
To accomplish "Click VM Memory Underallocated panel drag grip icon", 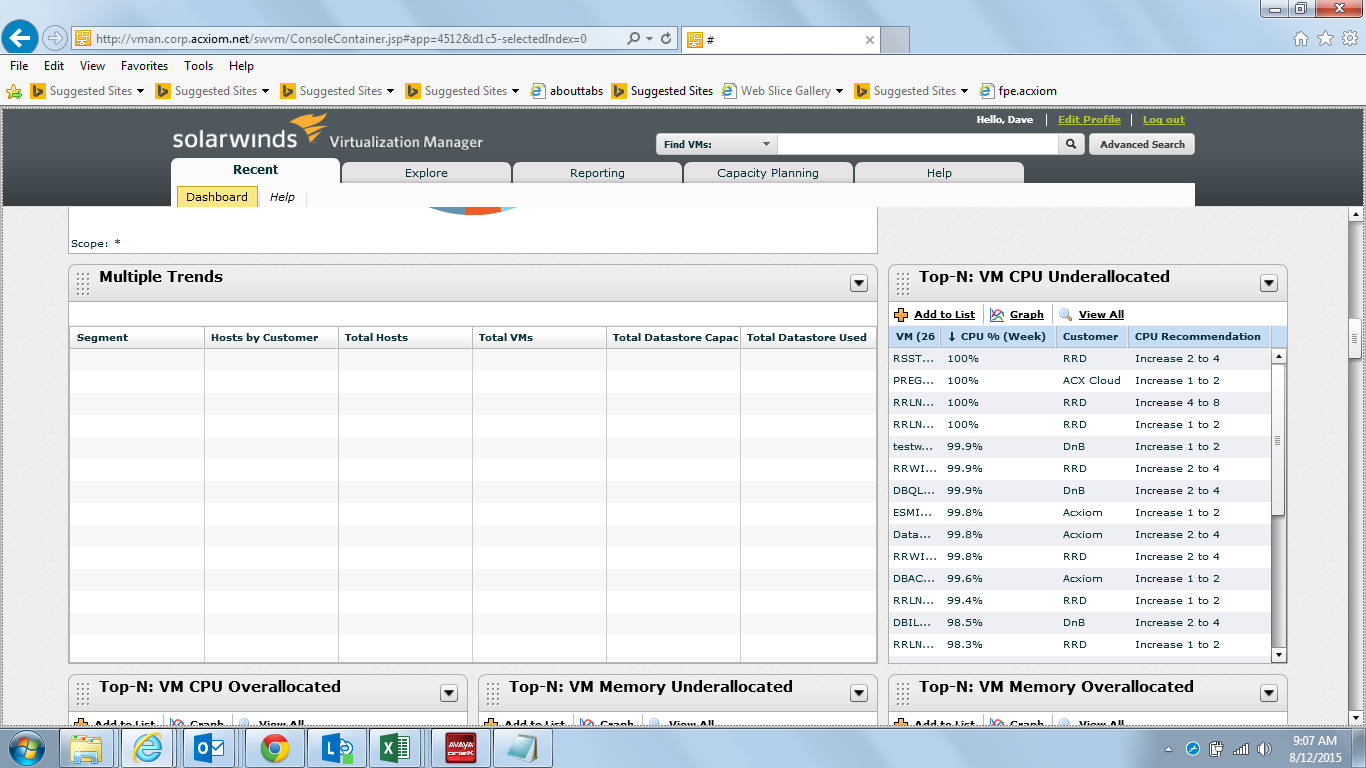I will [493, 694].
